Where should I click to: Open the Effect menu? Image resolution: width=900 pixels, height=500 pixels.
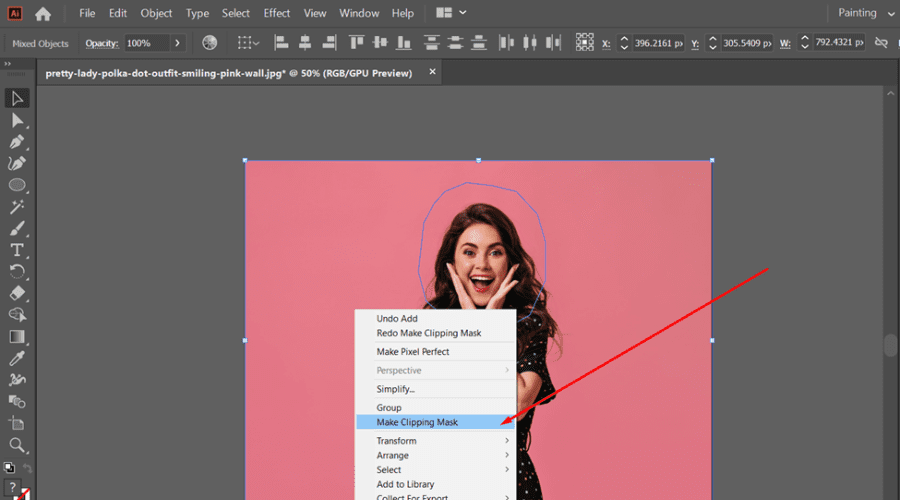[x=277, y=13]
